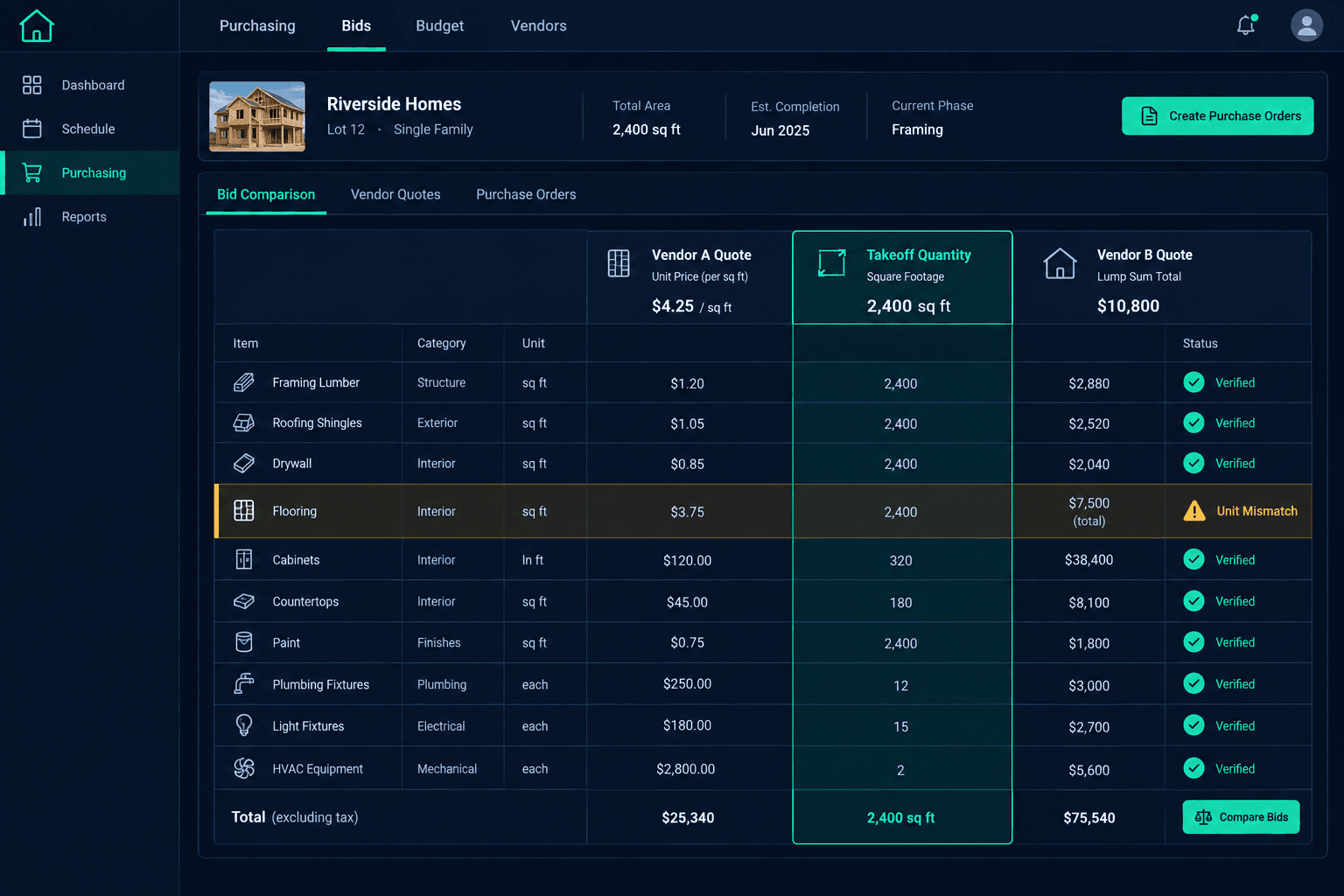The width and height of the screenshot is (1344, 896).
Task: Click the Light Fixtures Verified status text
Action: [x=1235, y=725]
